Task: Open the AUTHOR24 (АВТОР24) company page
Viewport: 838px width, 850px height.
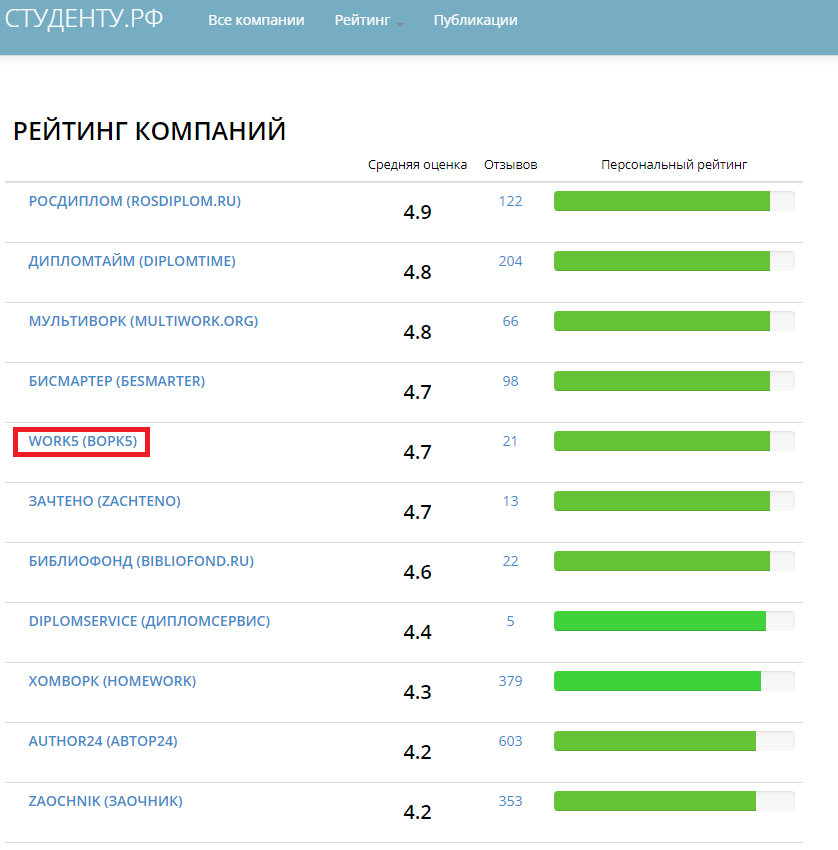Action: pos(103,741)
